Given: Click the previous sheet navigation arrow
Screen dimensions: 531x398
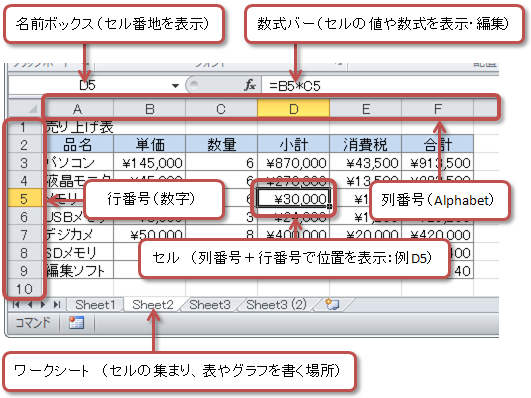Looking at the screenshot, I should point(30,305).
